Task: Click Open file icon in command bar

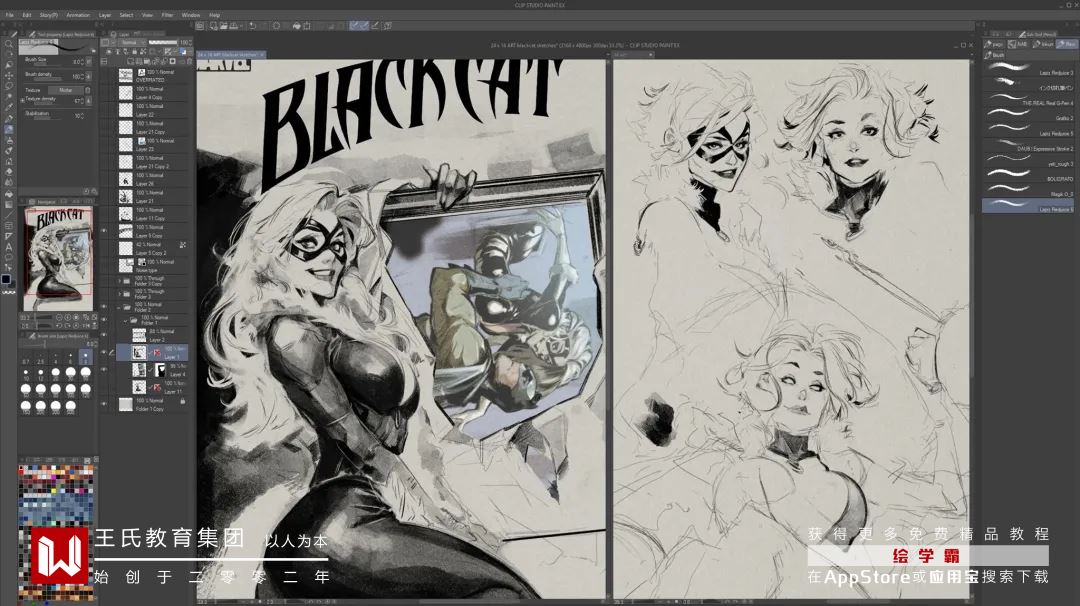Action: (x=224, y=25)
